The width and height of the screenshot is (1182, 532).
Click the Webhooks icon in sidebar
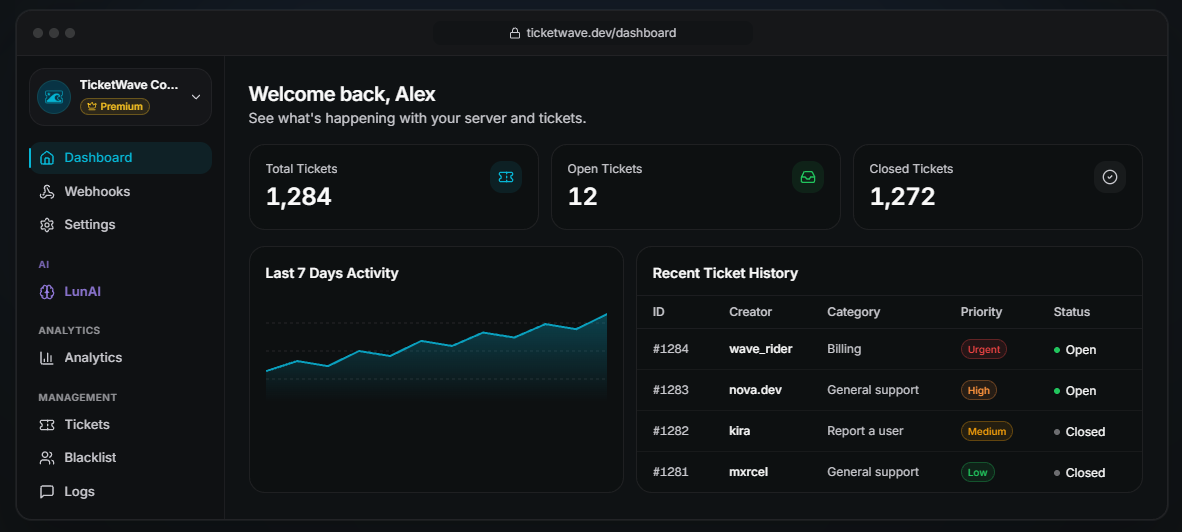(x=47, y=191)
